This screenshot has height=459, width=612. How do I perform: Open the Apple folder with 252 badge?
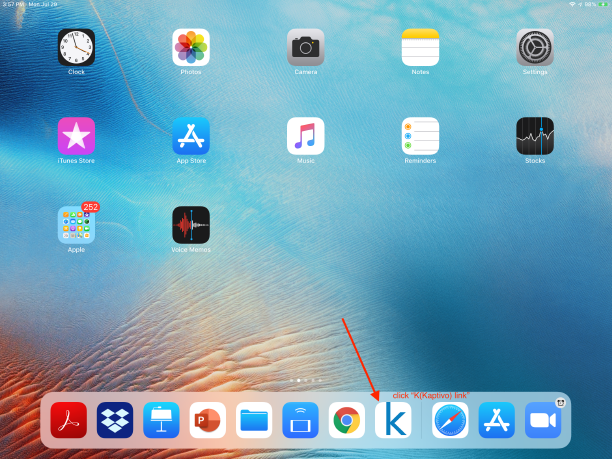pyautogui.click(x=76, y=225)
